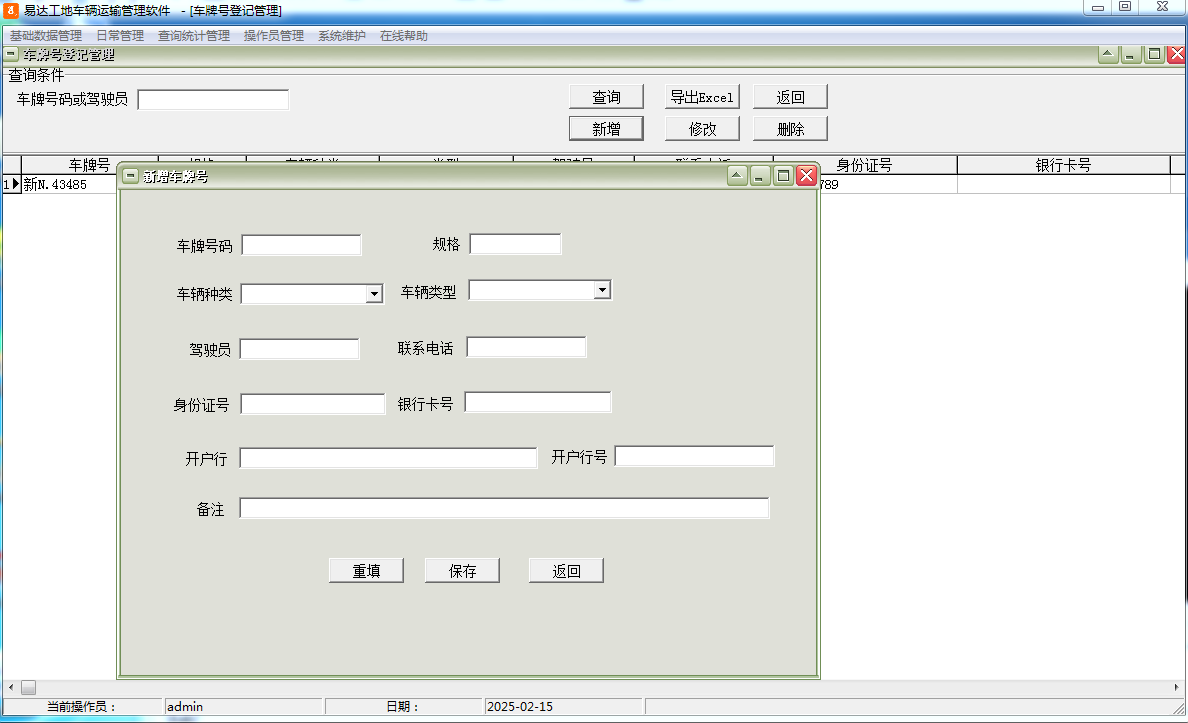
Task: Open the 在线帮助 menu
Action: [405, 33]
